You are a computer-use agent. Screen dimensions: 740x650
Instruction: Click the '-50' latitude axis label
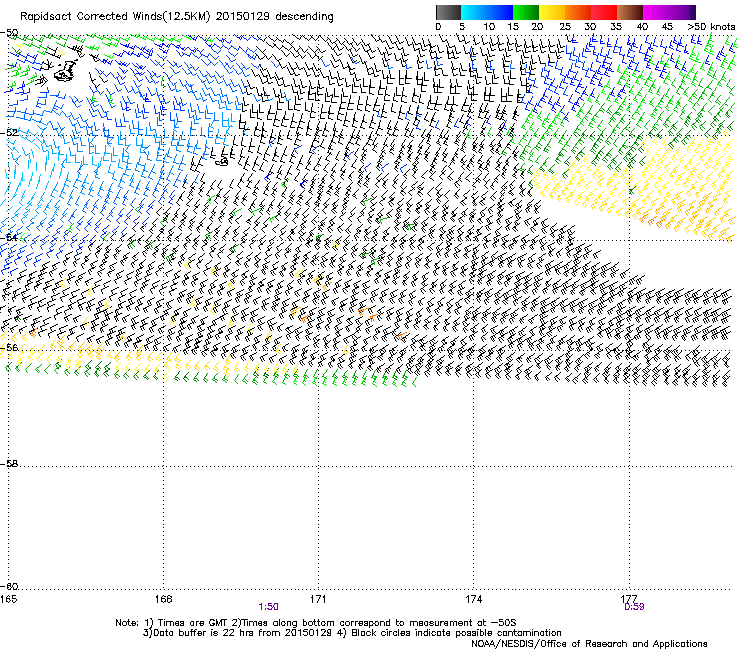(x=9, y=33)
